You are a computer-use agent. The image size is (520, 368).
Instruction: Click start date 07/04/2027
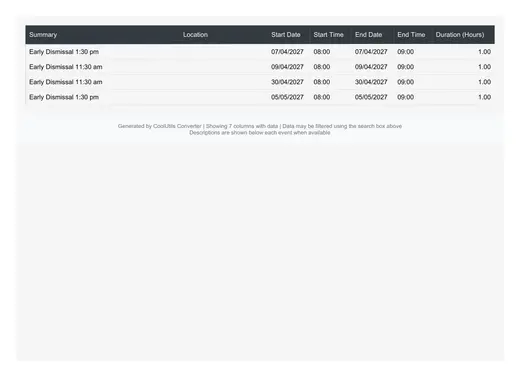coord(287,52)
